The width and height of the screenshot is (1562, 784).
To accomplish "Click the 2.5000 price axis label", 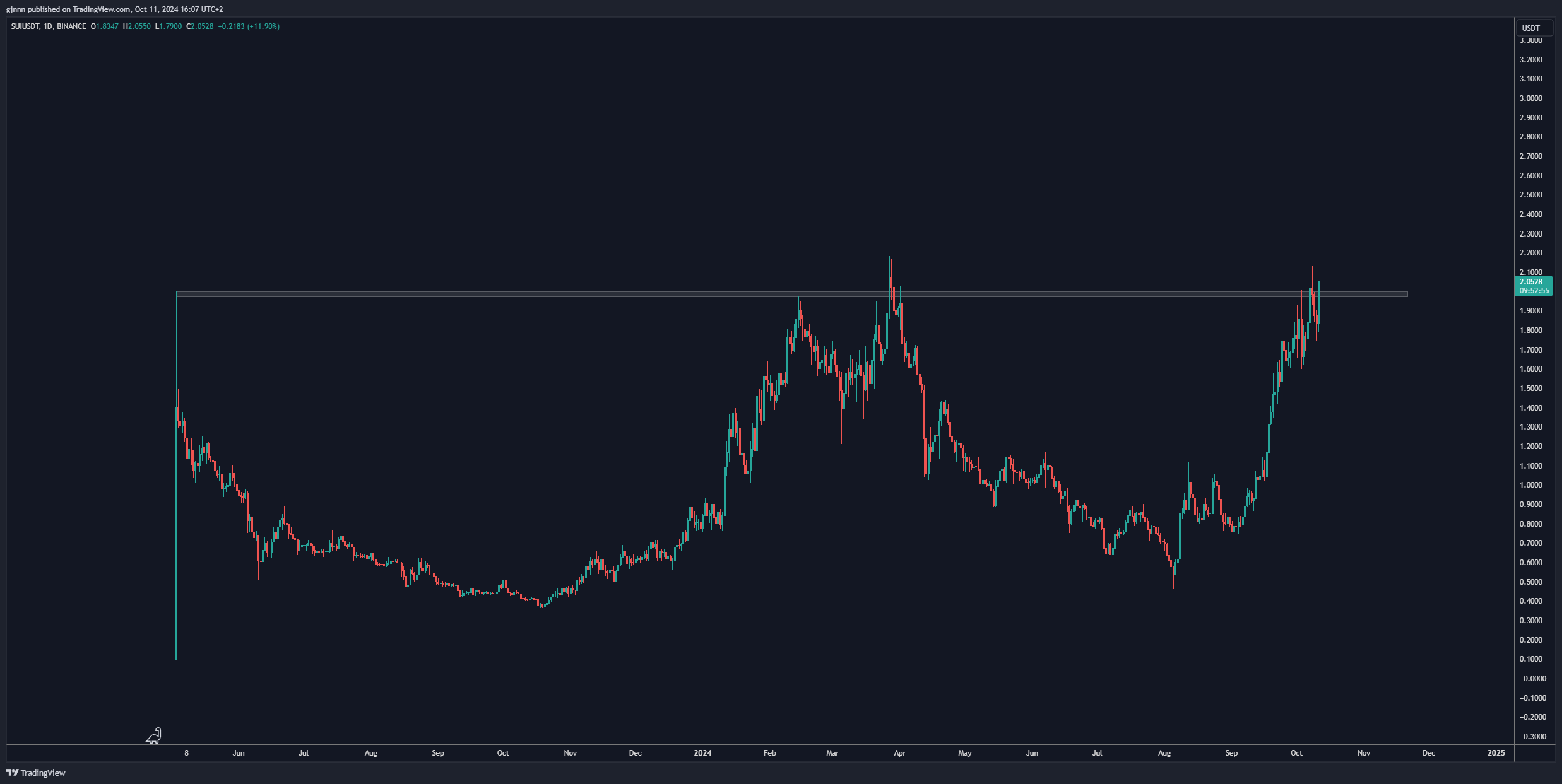I will pos(1530,195).
